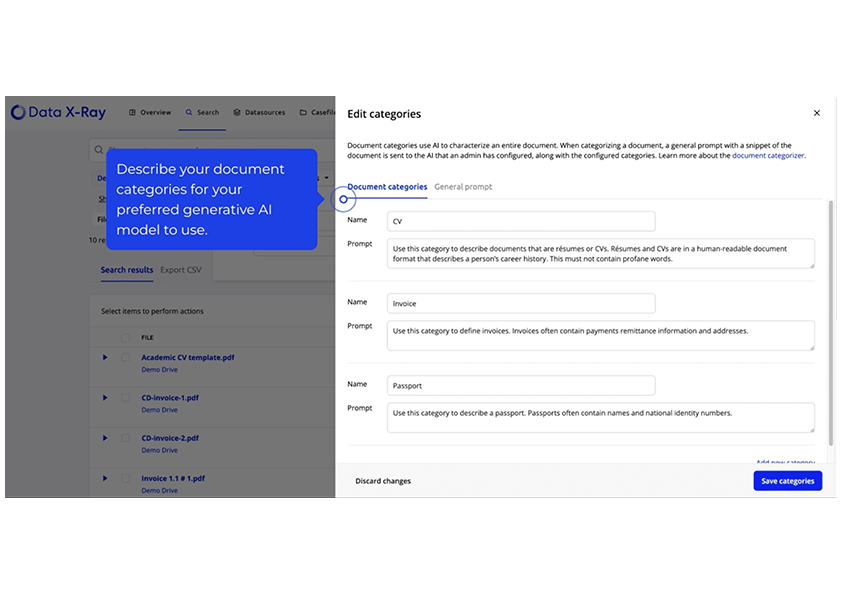The image size is (841, 594).
Task: Open the Search nav item
Action: (202, 113)
